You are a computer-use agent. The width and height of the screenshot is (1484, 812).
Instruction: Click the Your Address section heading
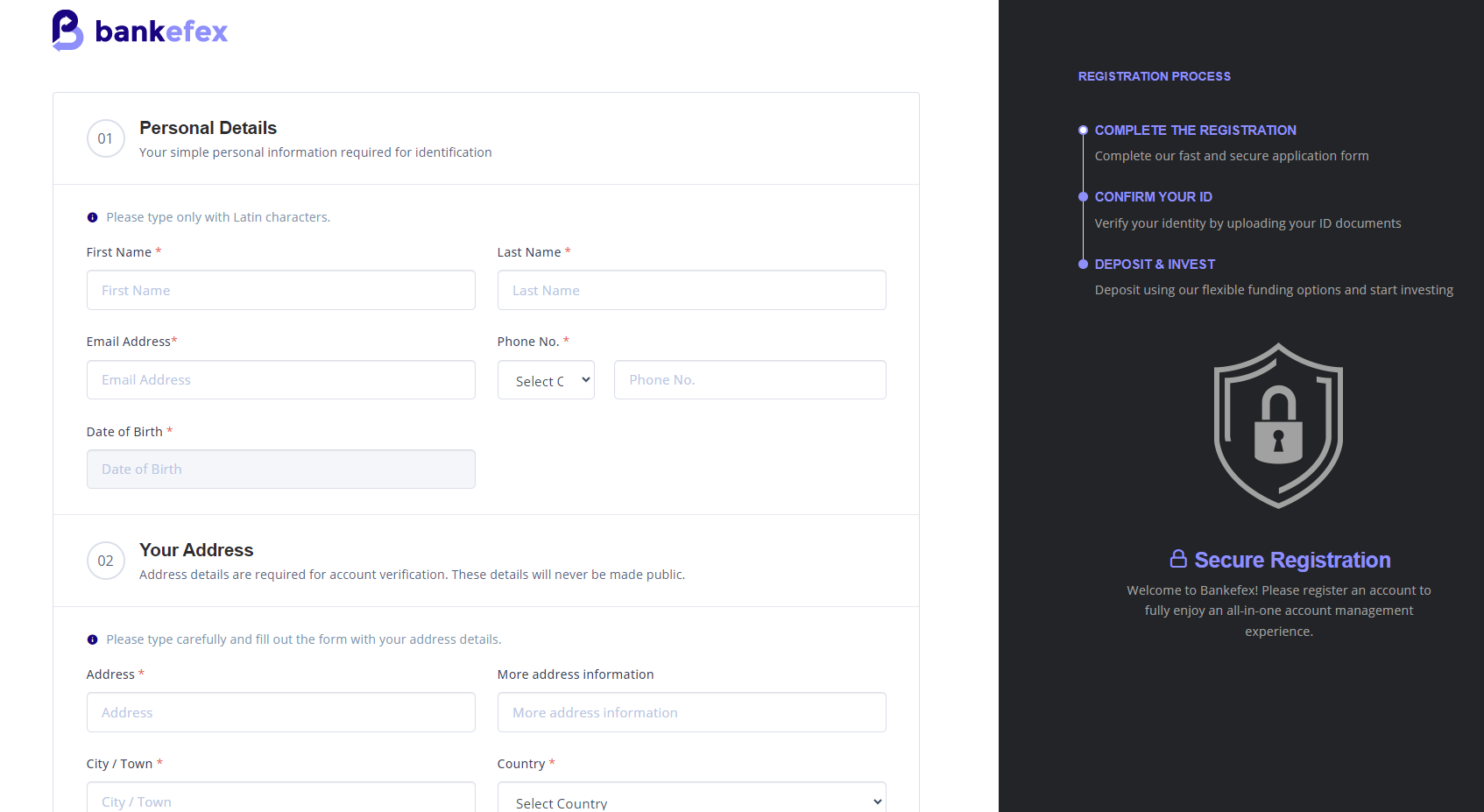pos(196,550)
